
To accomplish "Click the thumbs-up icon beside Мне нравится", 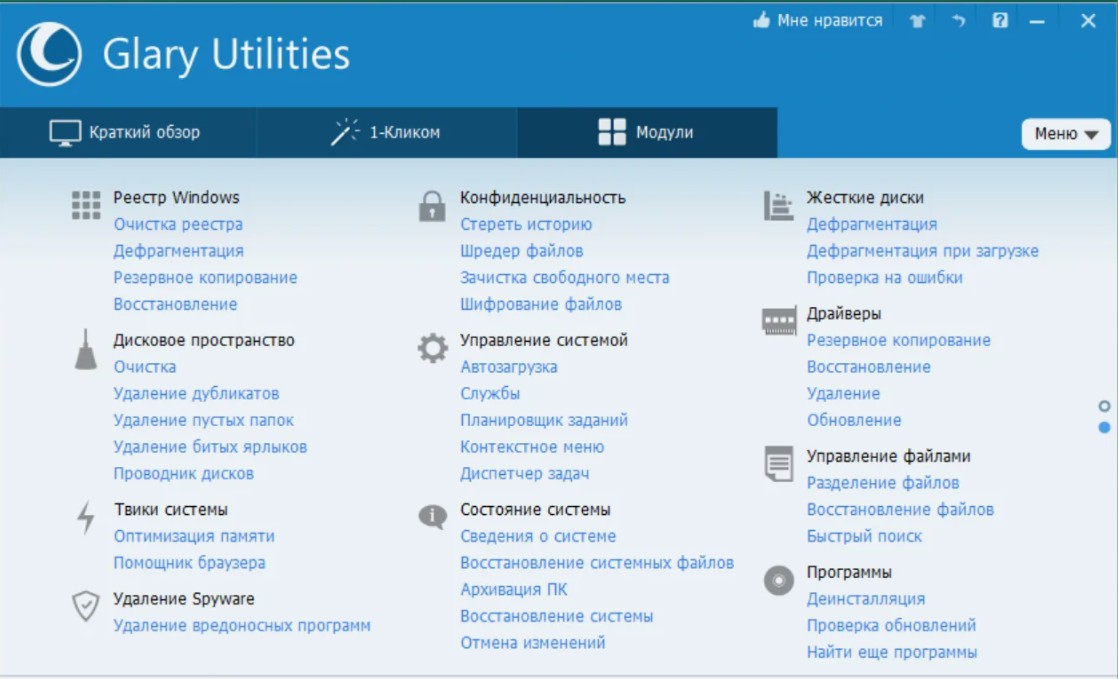I will point(762,20).
